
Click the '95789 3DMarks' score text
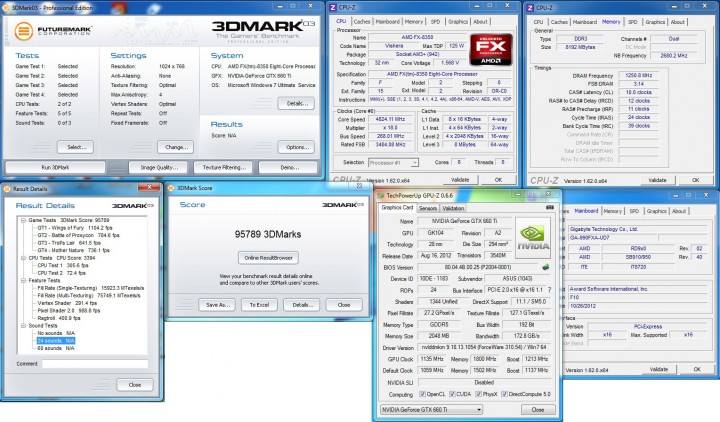[x=268, y=234]
